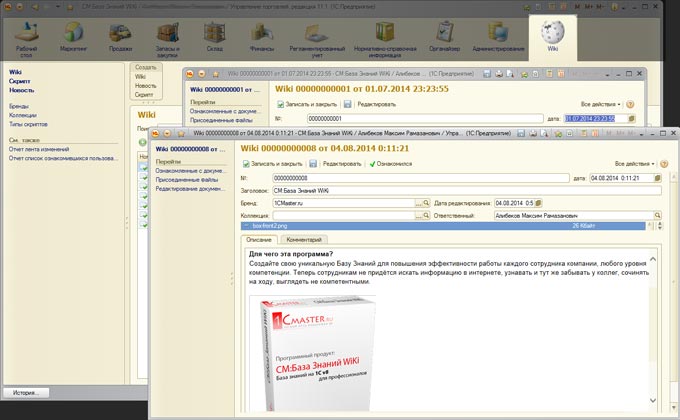Create Скрипт from Создать panel

point(144,95)
